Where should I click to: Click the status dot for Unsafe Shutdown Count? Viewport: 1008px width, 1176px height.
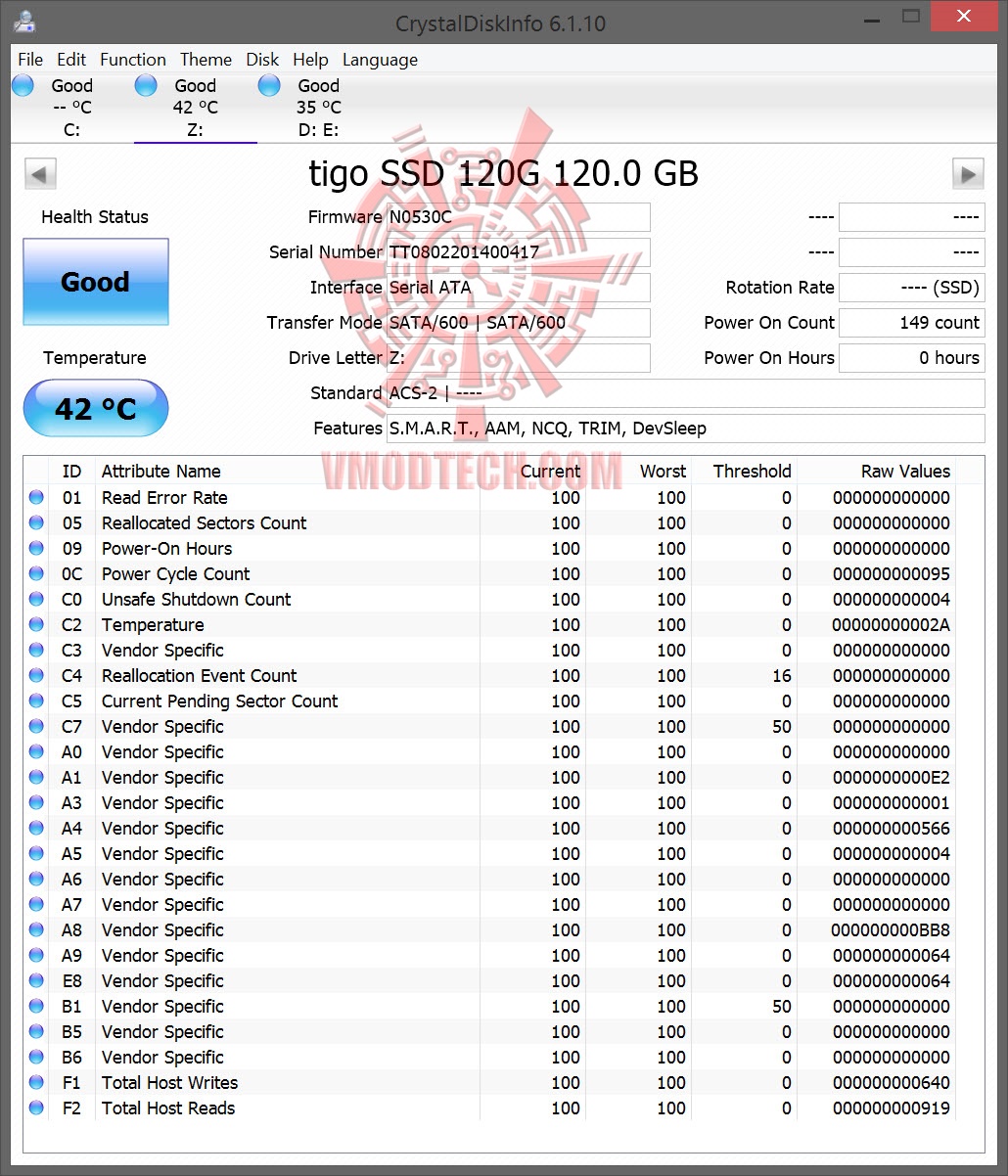(36, 599)
